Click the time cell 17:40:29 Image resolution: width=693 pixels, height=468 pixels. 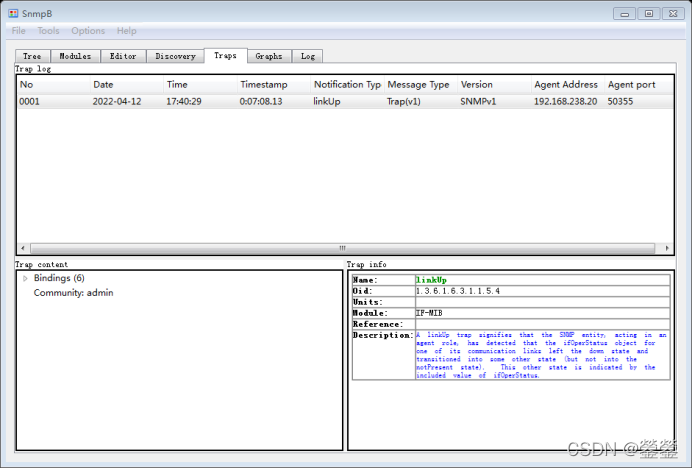click(183, 101)
